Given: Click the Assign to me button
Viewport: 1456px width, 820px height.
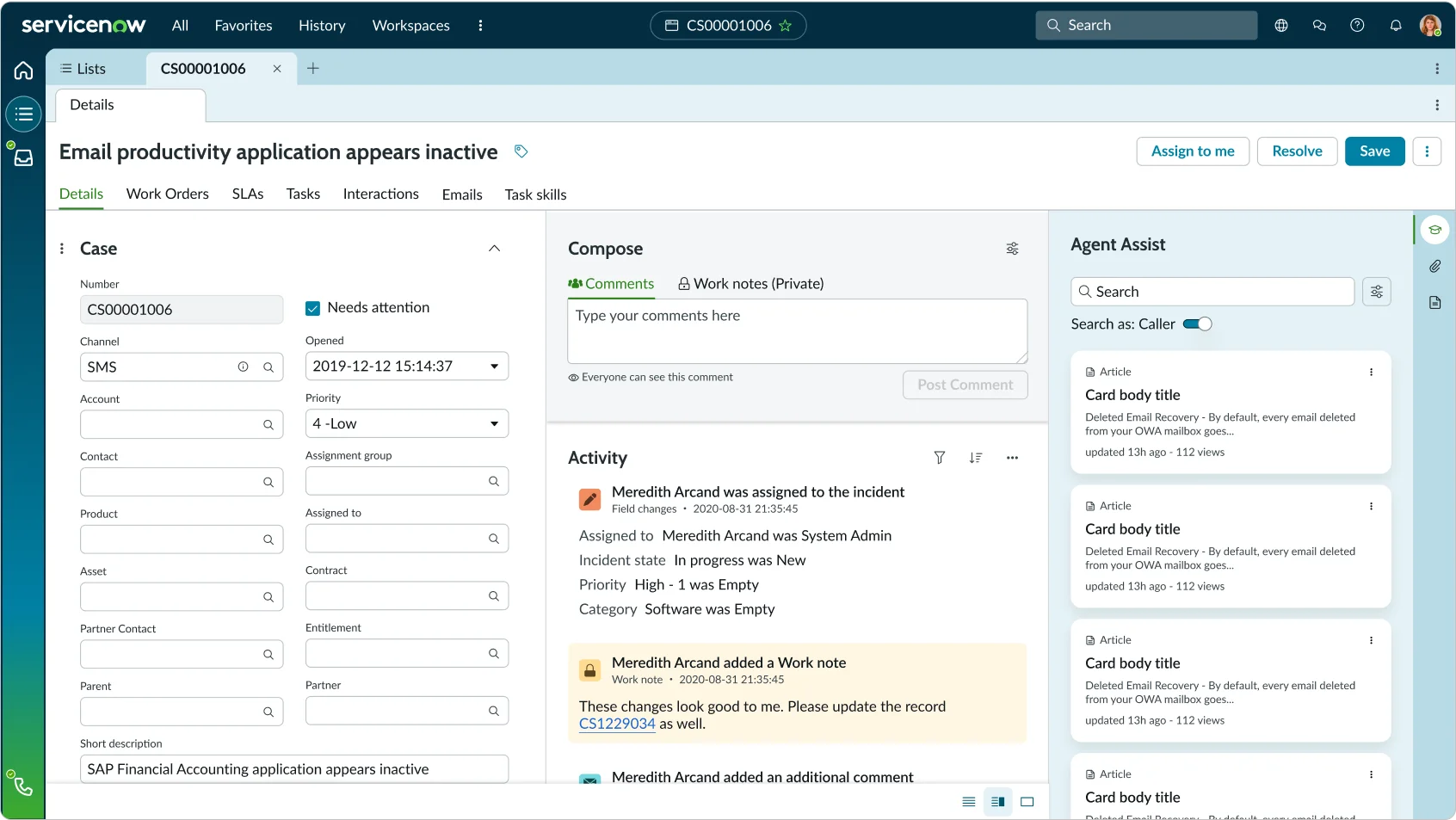Looking at the screenshot, I should 1192,151.
